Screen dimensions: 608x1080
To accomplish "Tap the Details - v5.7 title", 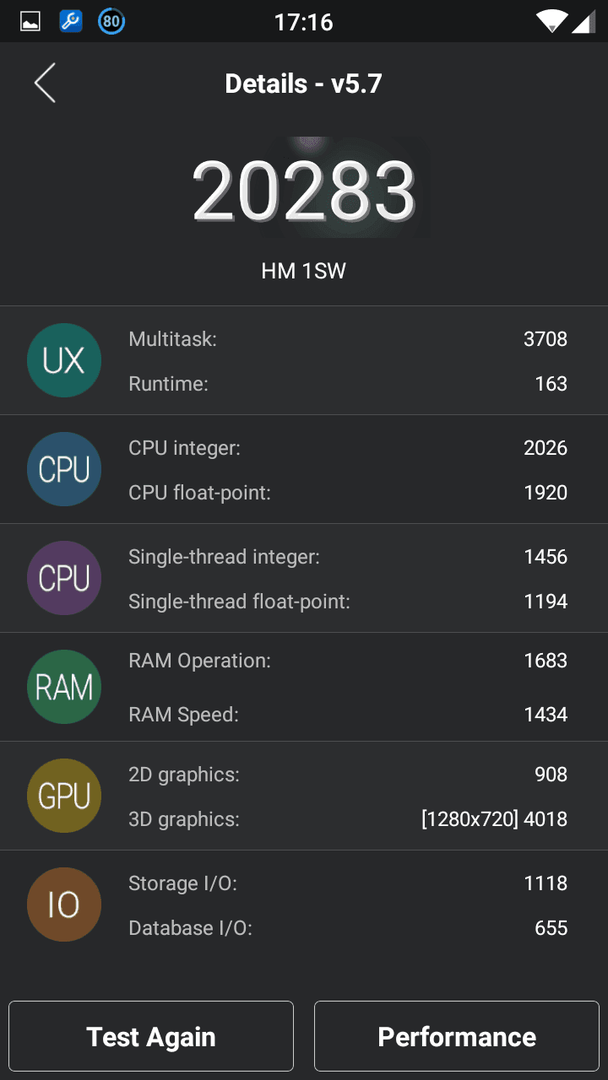I will point(304,84).
